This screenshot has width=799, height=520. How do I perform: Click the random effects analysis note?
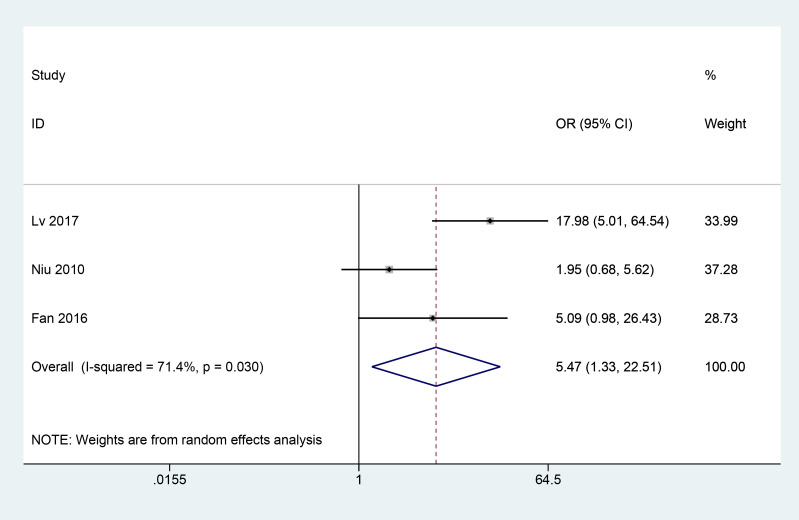point(176,440)
